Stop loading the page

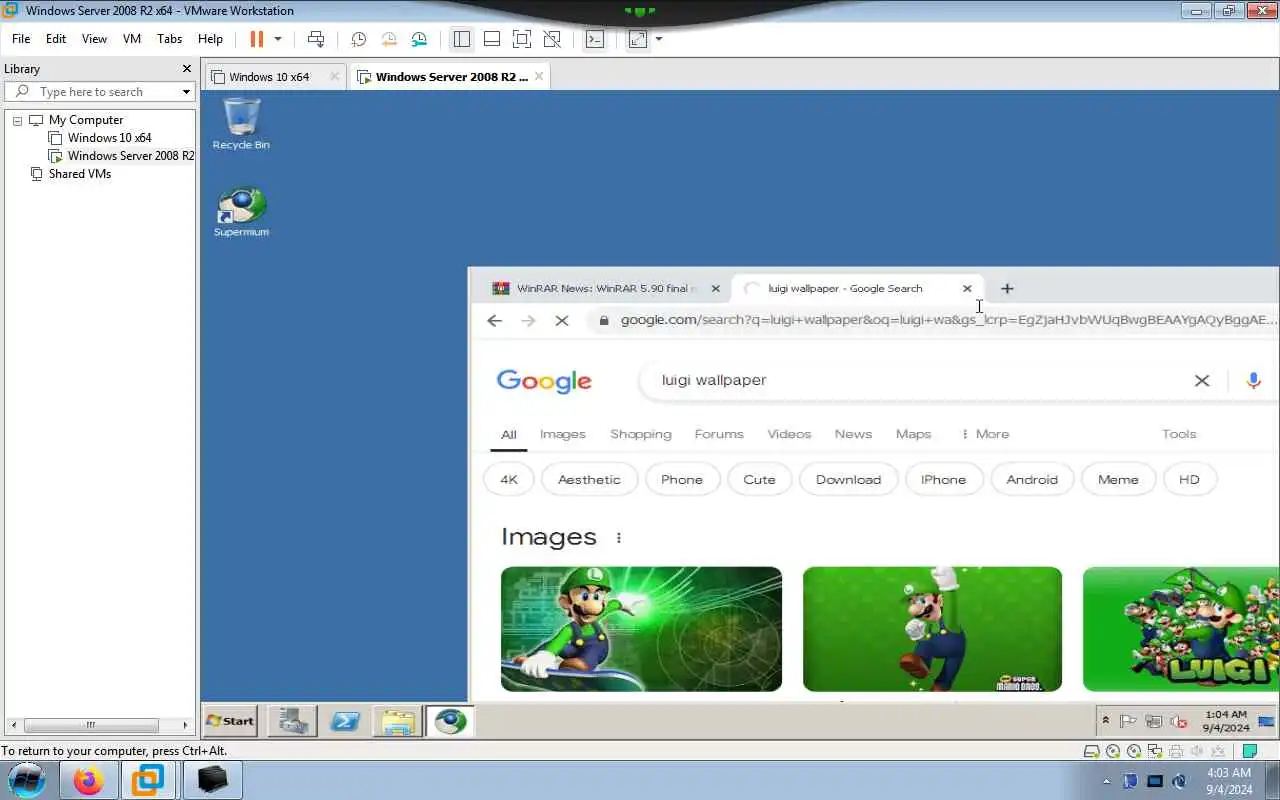(x=561, y=320)
